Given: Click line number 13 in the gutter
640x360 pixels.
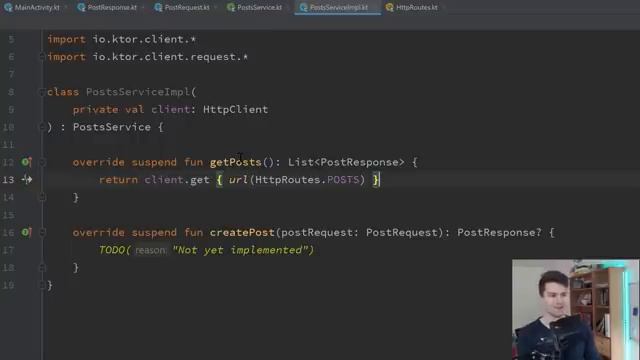Looking at the screenshot, I should pyautogui.click(x=8, y=180).
